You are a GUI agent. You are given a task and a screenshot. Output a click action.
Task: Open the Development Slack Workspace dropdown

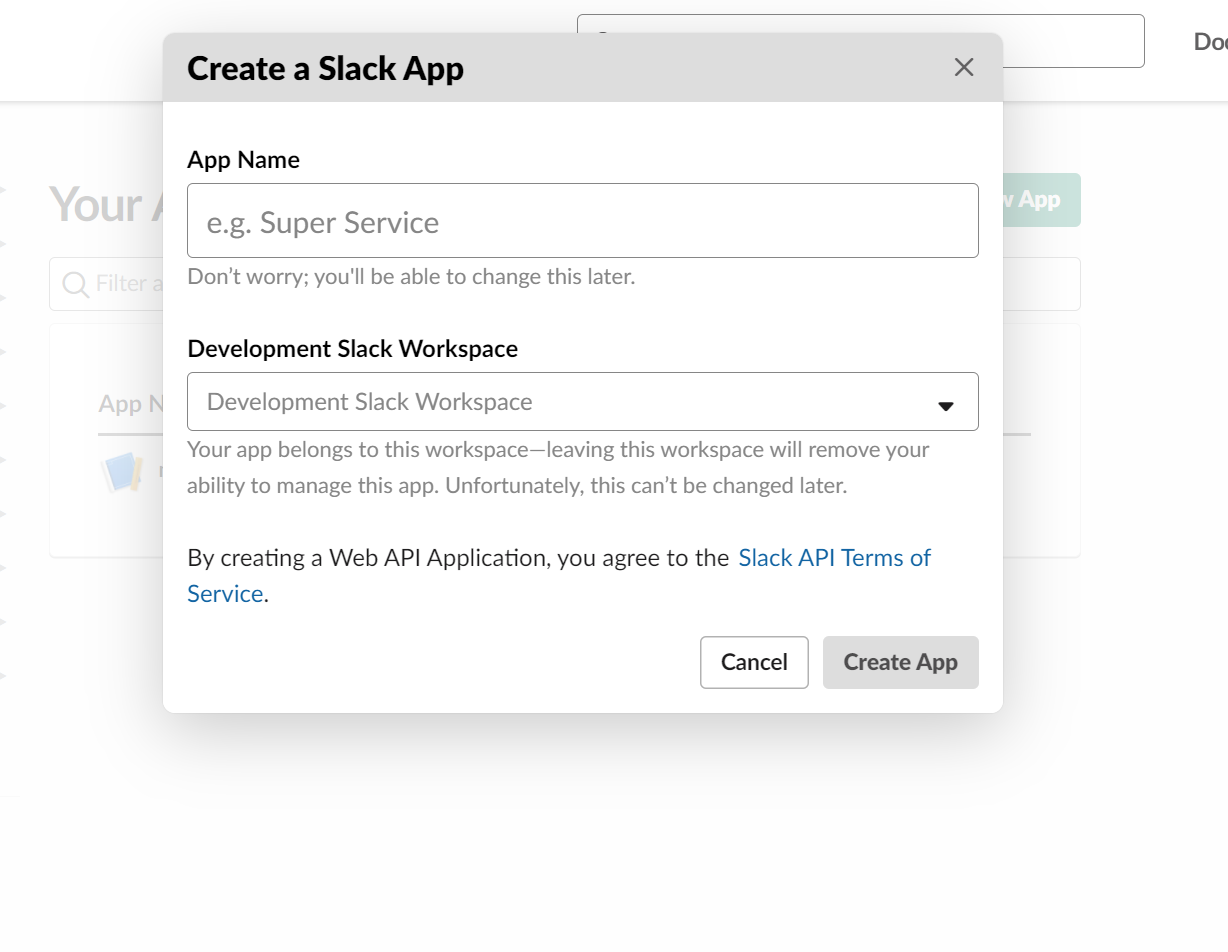point(582,402)
